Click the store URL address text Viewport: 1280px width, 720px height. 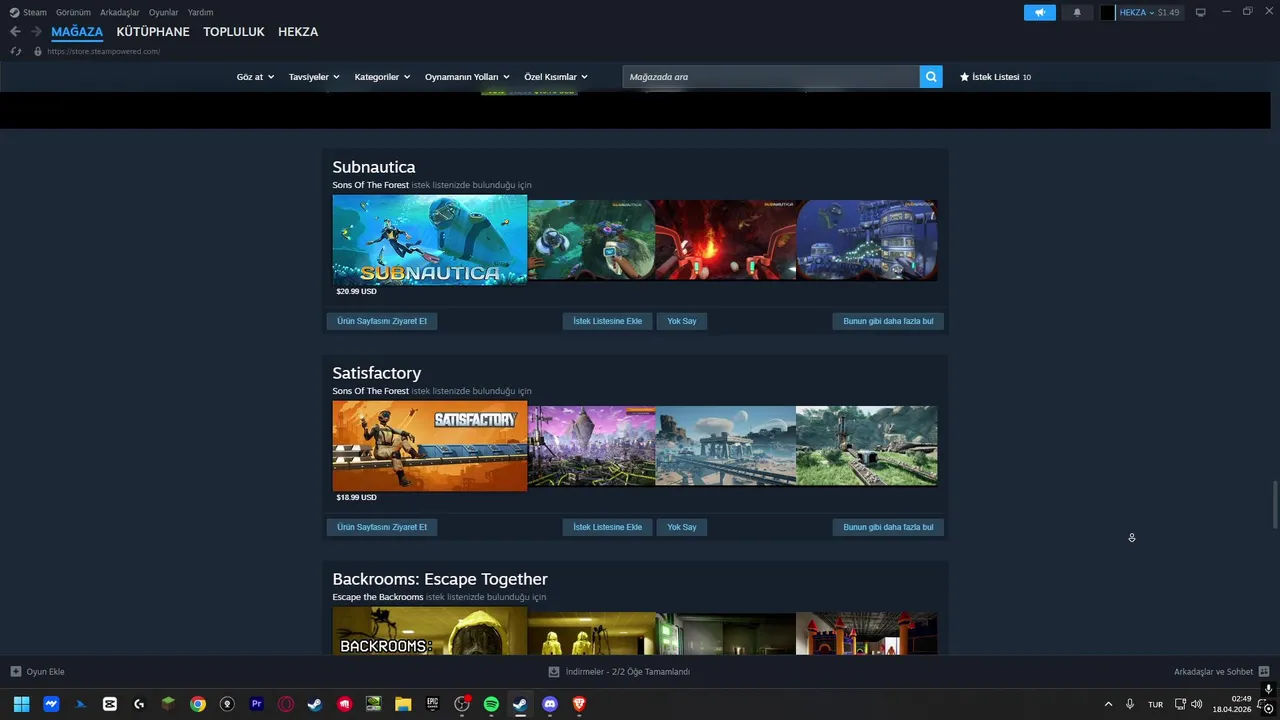tap(103, 51)
